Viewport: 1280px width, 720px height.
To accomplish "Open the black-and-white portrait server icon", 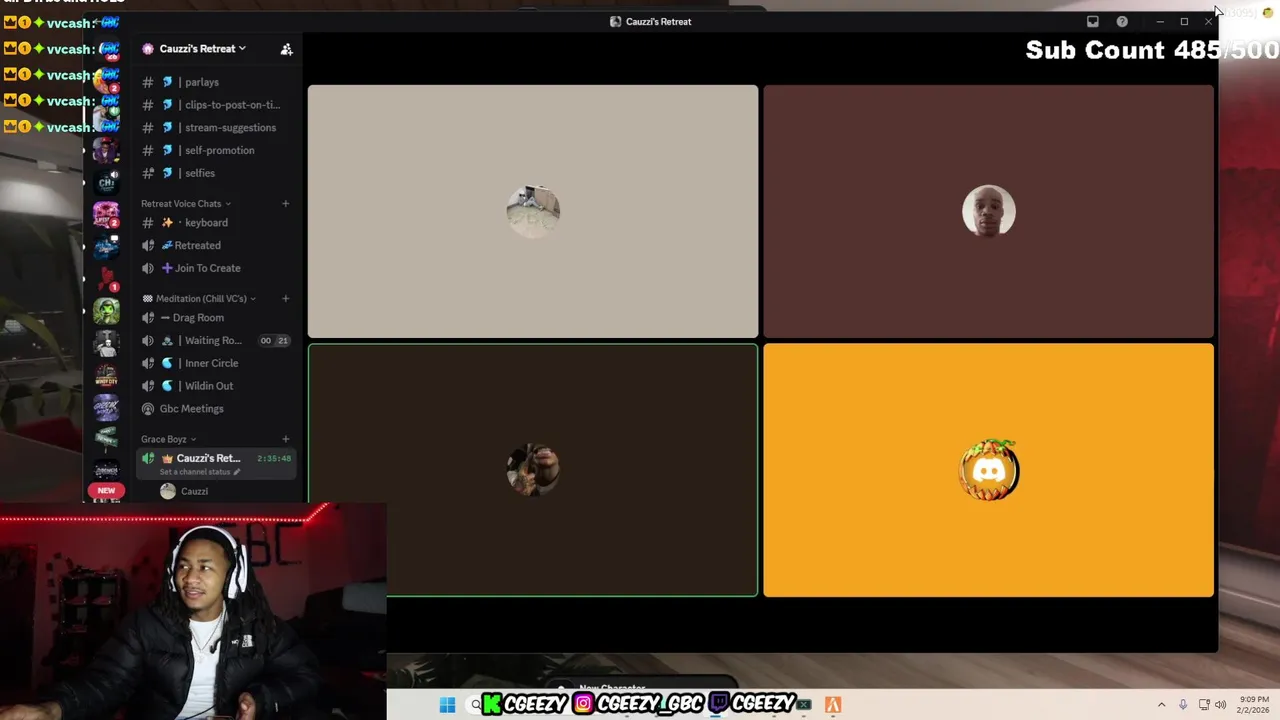I will [106, 344].
